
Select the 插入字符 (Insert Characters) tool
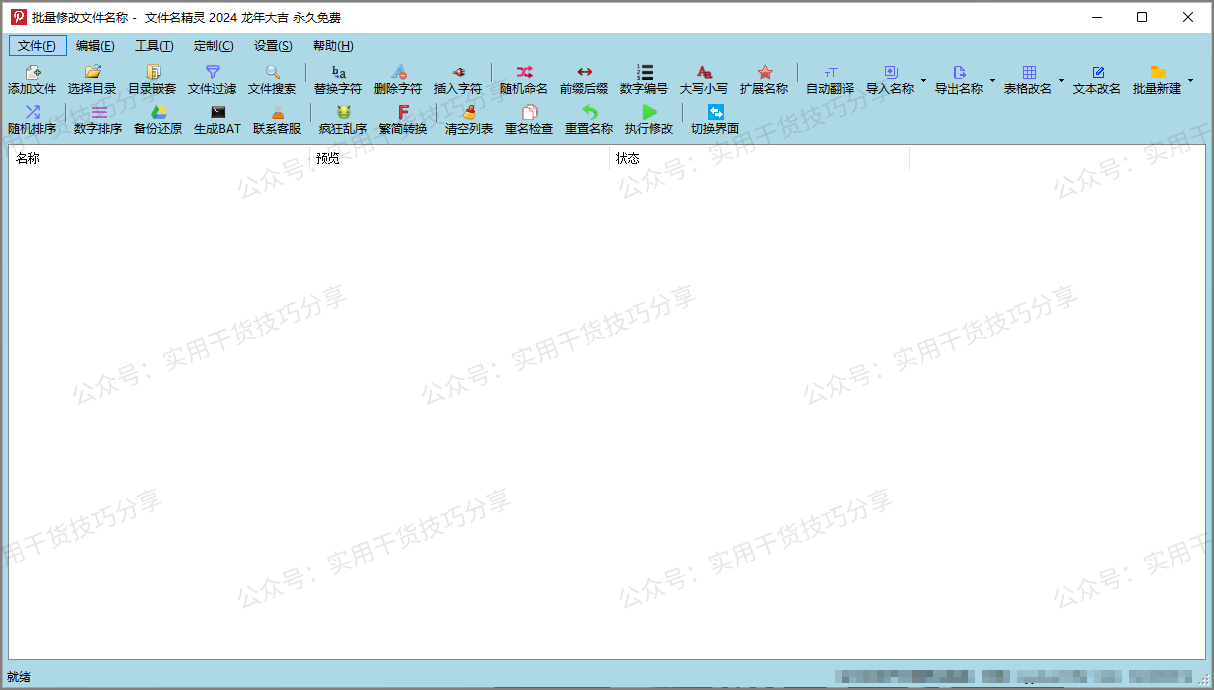tap(457, 80)
